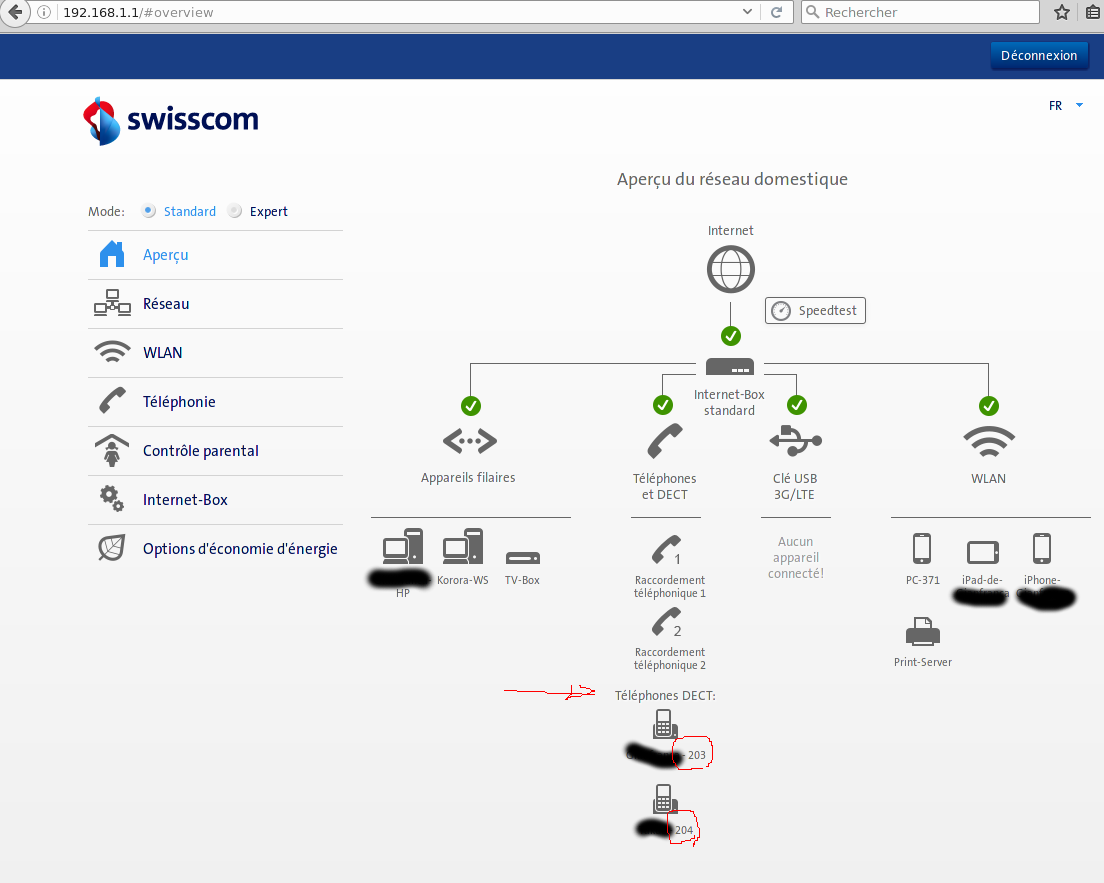1104x883 pixels.
Task: Click inside the Rechercher search field
Action: tap(920, 12)
